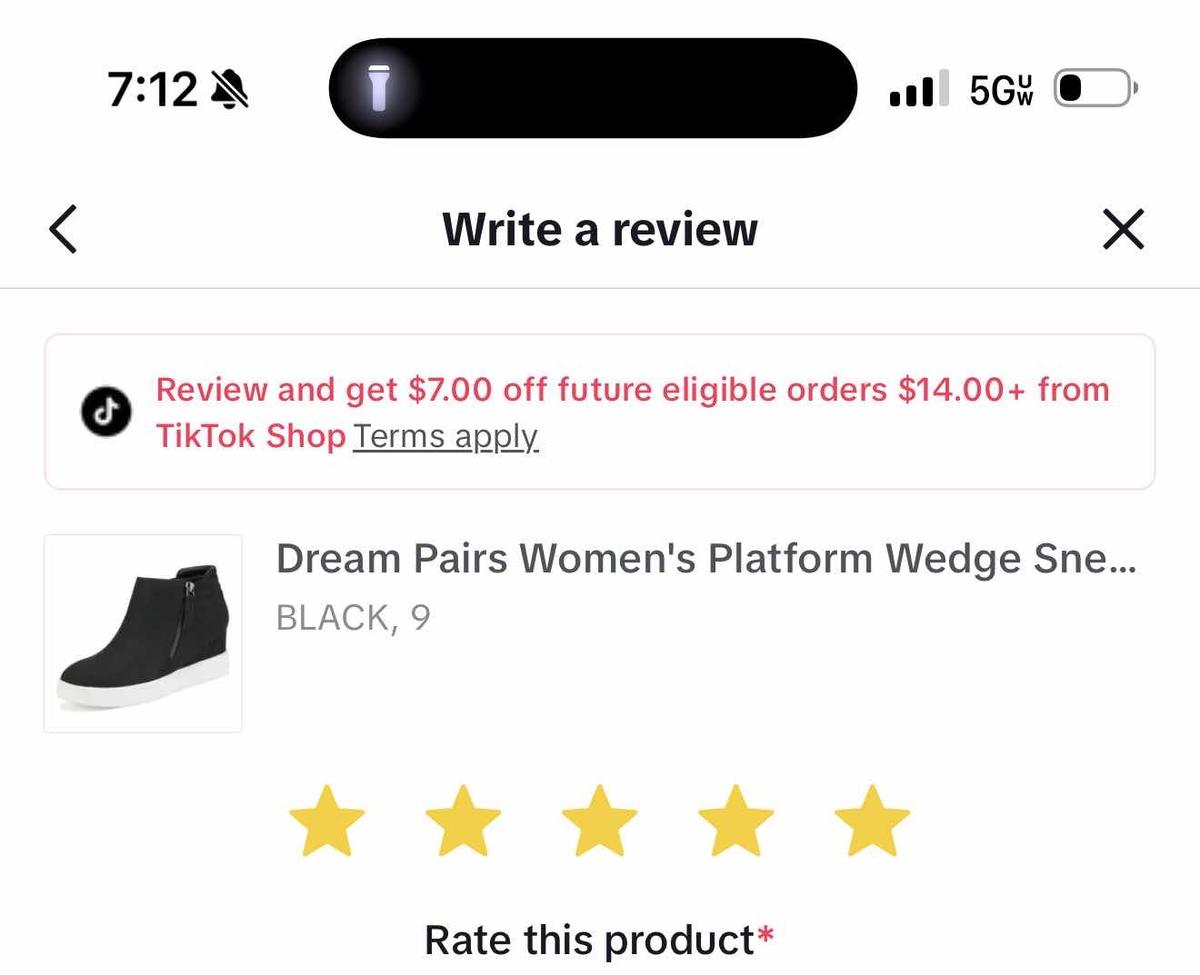Tap the back chevron to return
This screenshot has height=975, width=1200.
point(62,228)
